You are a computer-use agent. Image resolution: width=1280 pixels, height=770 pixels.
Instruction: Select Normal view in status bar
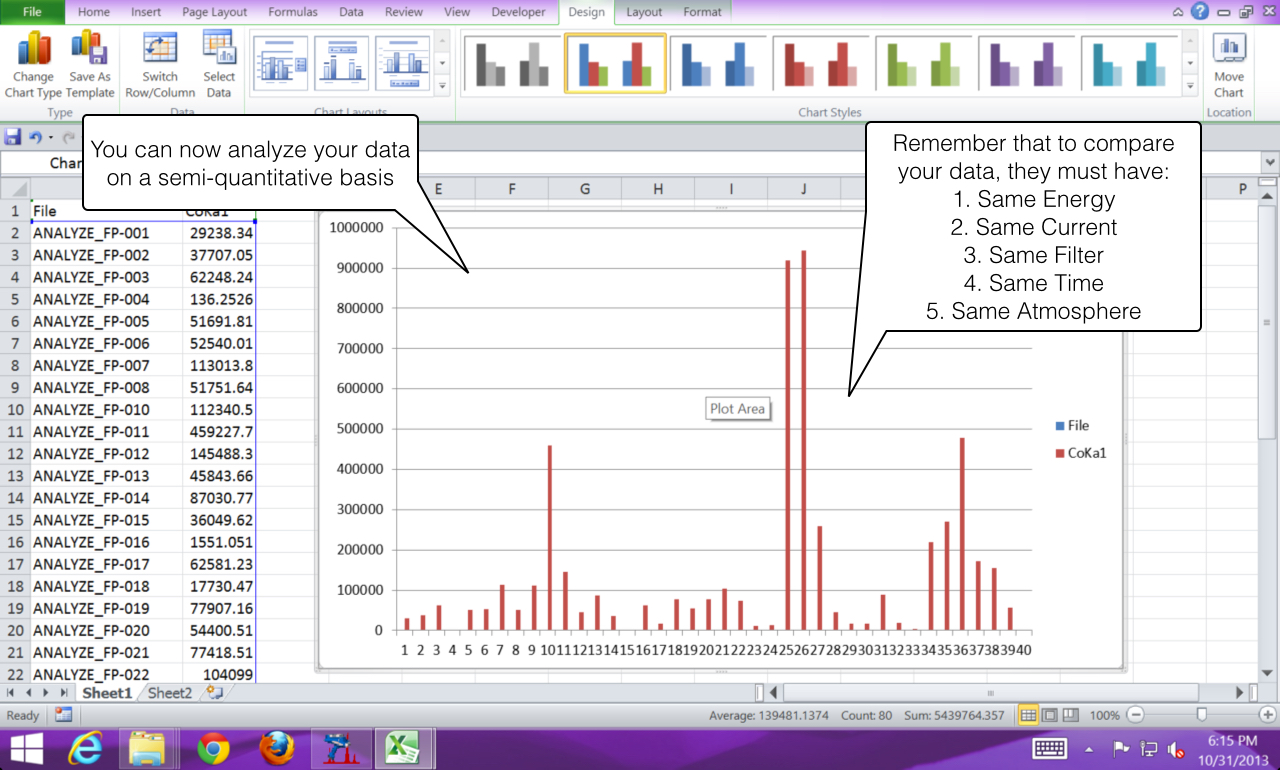pos(1028,715)
